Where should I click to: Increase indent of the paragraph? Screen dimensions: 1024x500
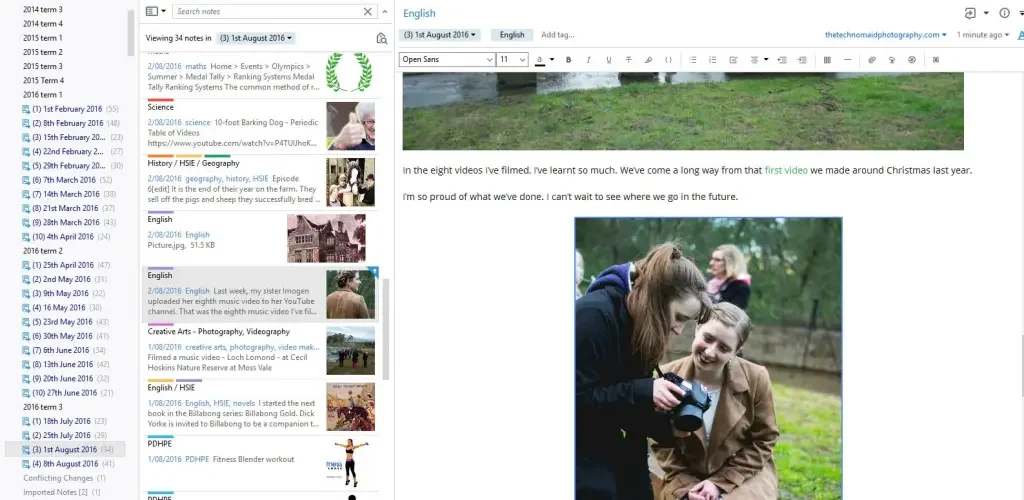[x=802, y=59]
